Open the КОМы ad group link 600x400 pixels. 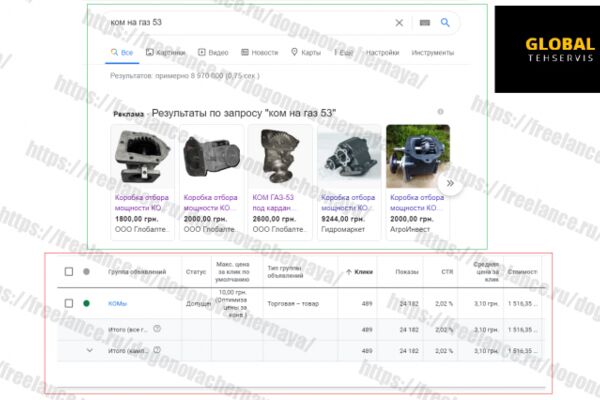click(x=117, y=304)
